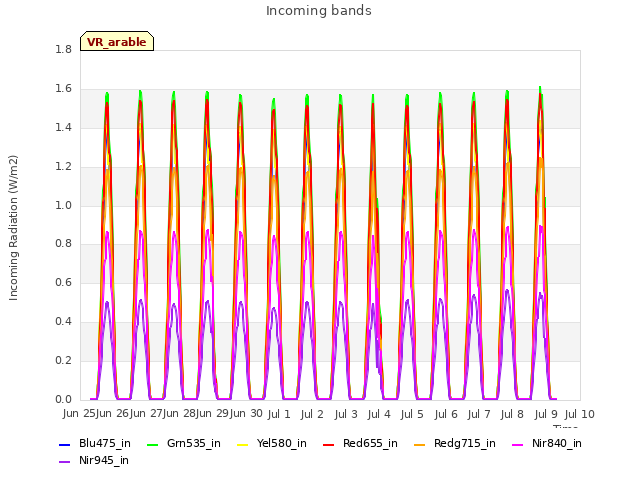Image resolution: width=640 pixels, height=480 pixels.
Task: Click the Jul 3 x-axis date label
Action: pos(346,415)
